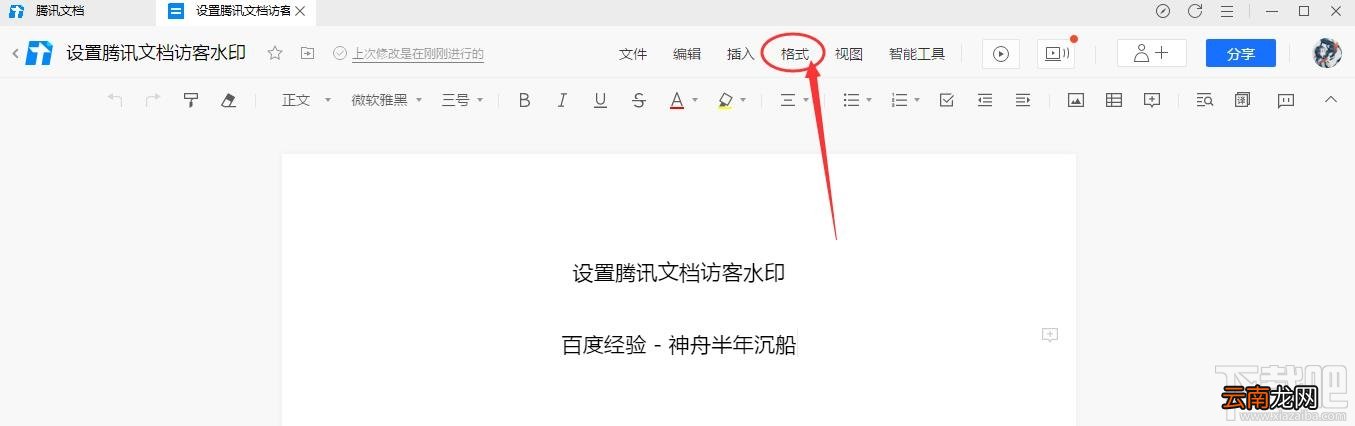This screenshot has width=1355, height=426.
Task: Click the add collaborator button
Action: tap(1152, 54)
